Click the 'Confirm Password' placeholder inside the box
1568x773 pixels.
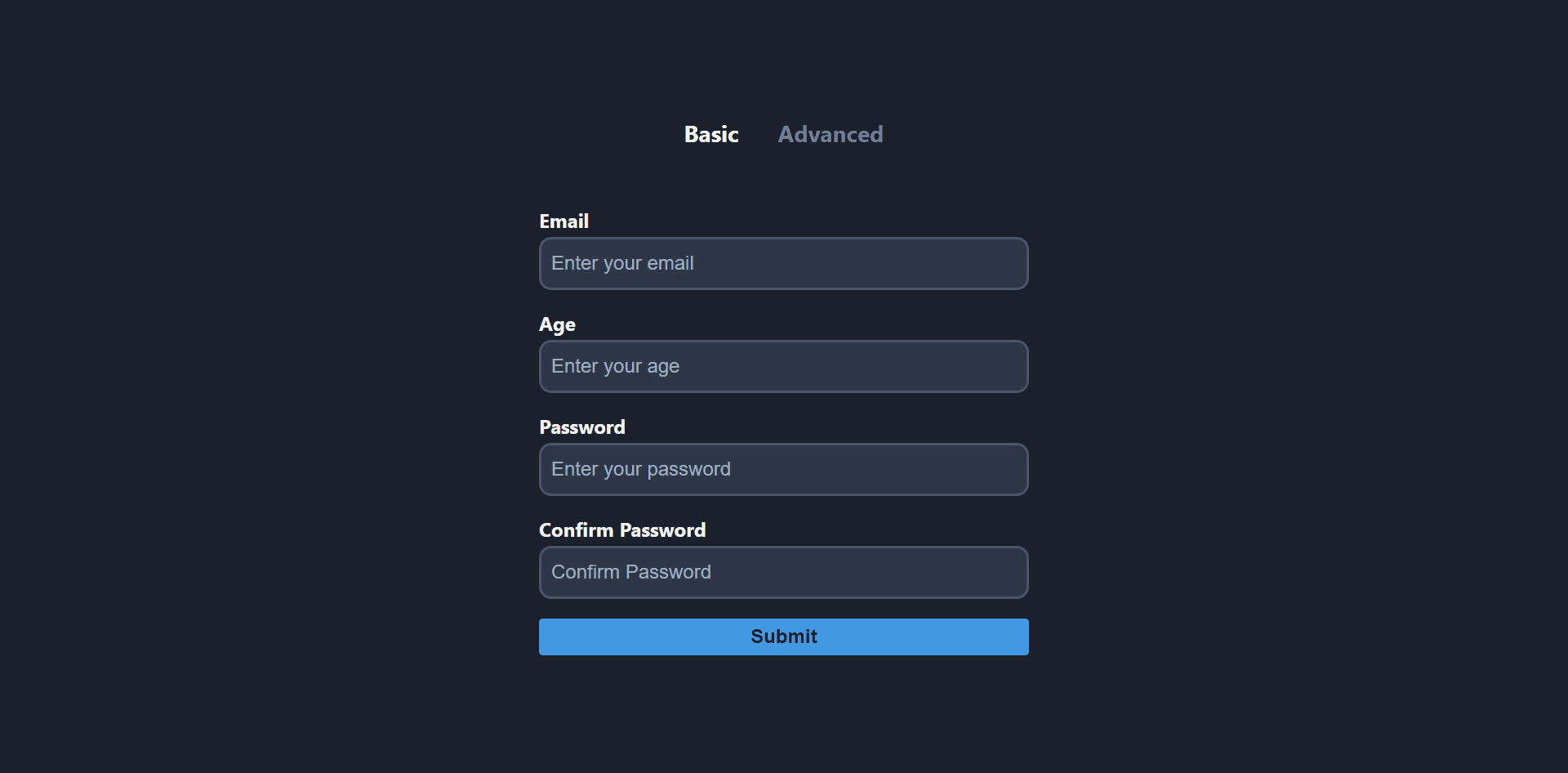point(631,572)
